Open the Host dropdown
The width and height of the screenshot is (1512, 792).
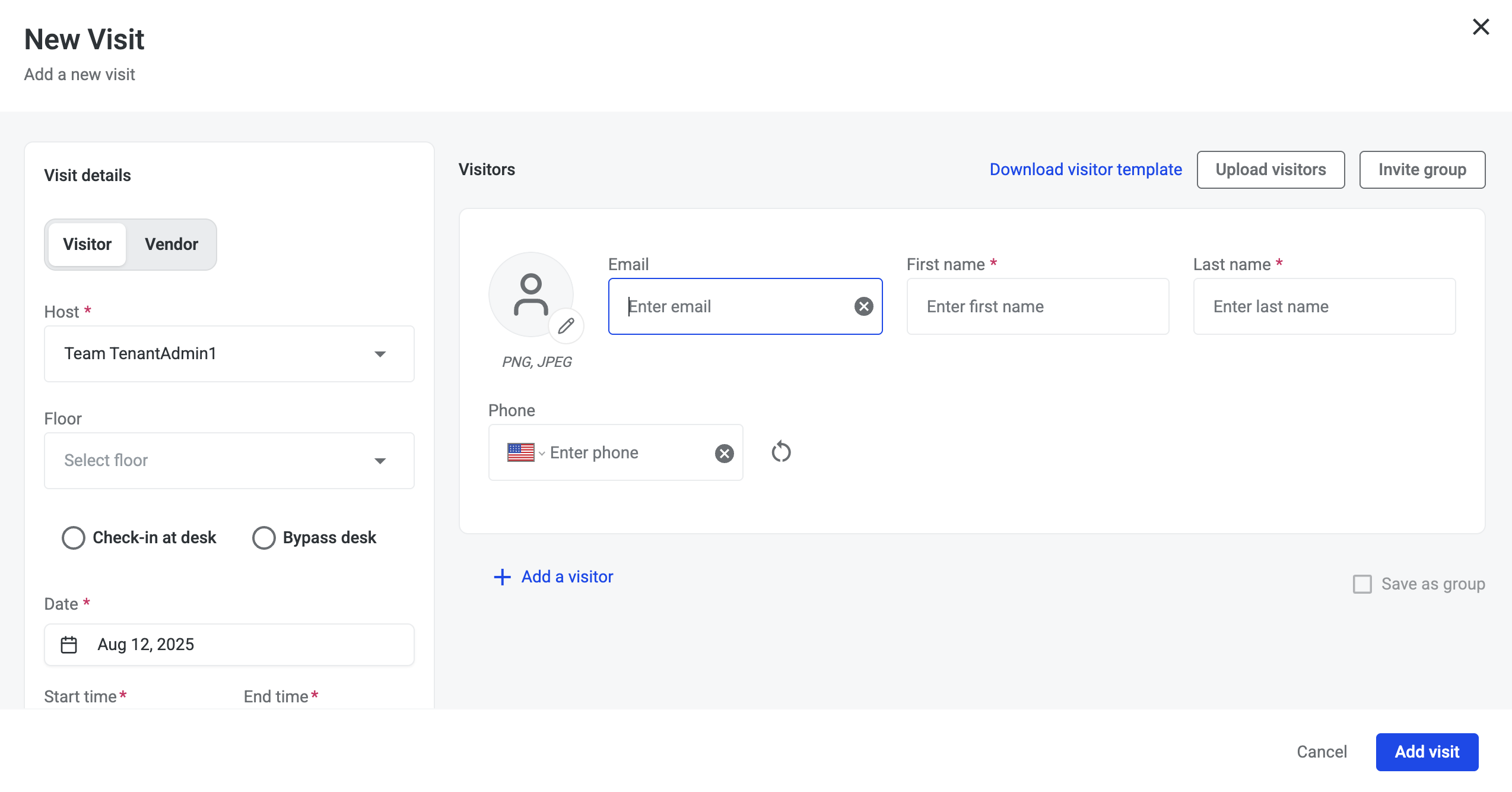[x=229, y=354]
